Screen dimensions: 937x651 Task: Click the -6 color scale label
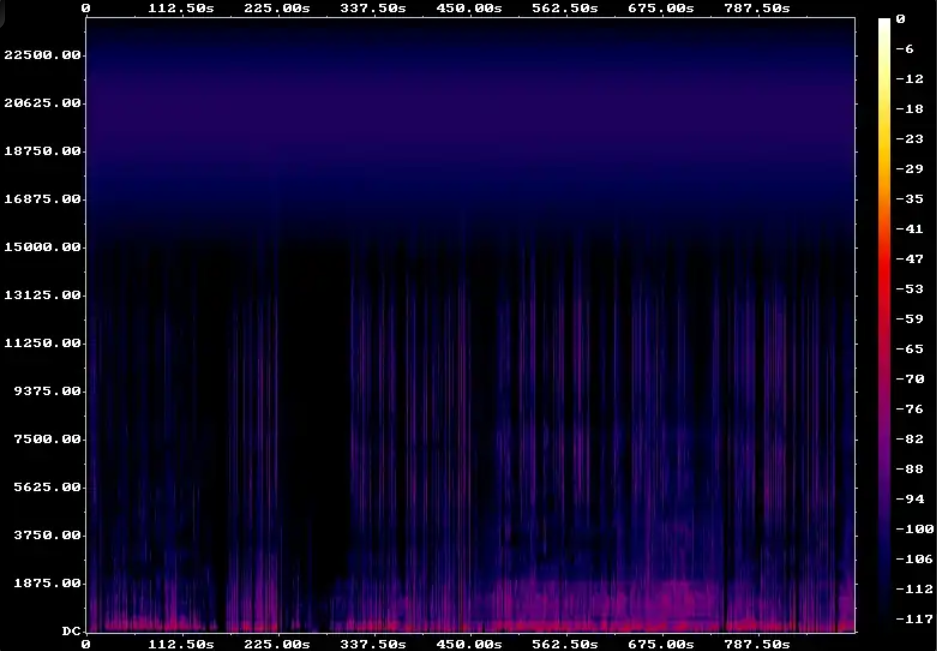(905, 49)
